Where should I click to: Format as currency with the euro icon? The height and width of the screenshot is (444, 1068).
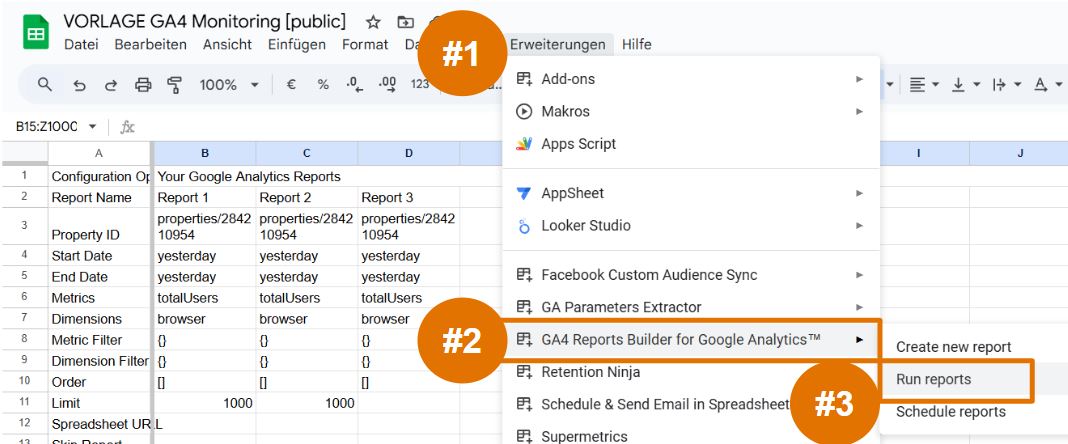[291, 85]
